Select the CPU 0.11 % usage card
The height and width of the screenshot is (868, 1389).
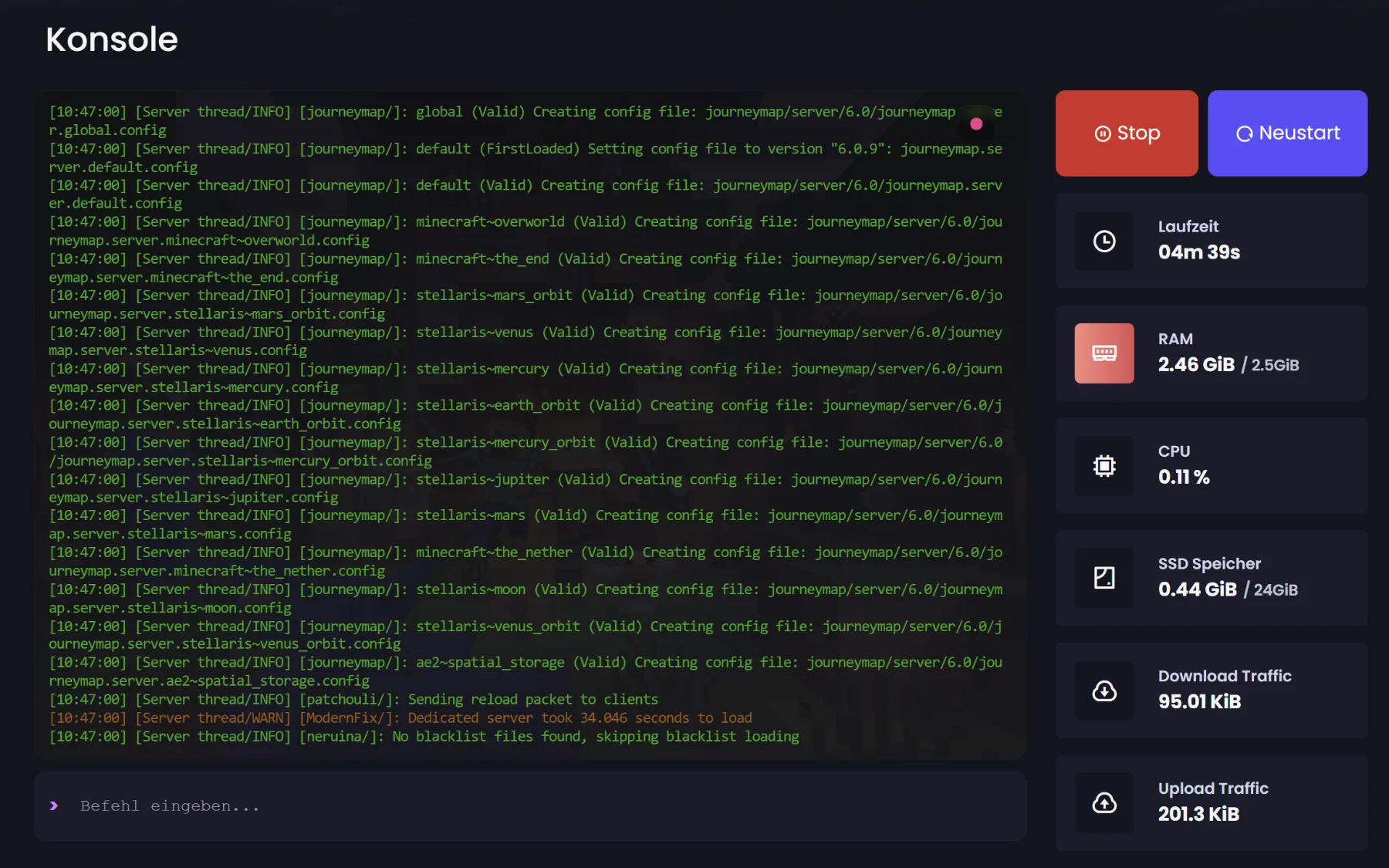[x=1212, y=465]
